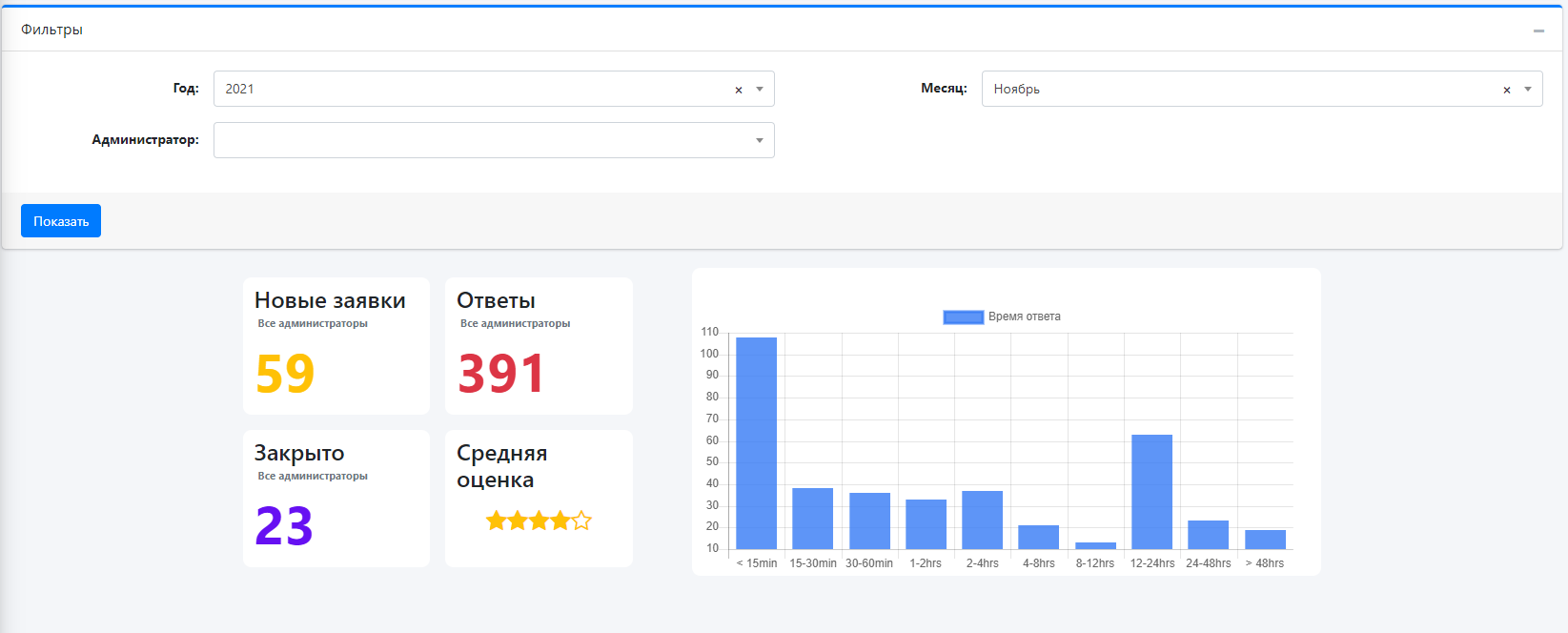
Task: Clear the 2021 year selection
Action: click(739, 90)
